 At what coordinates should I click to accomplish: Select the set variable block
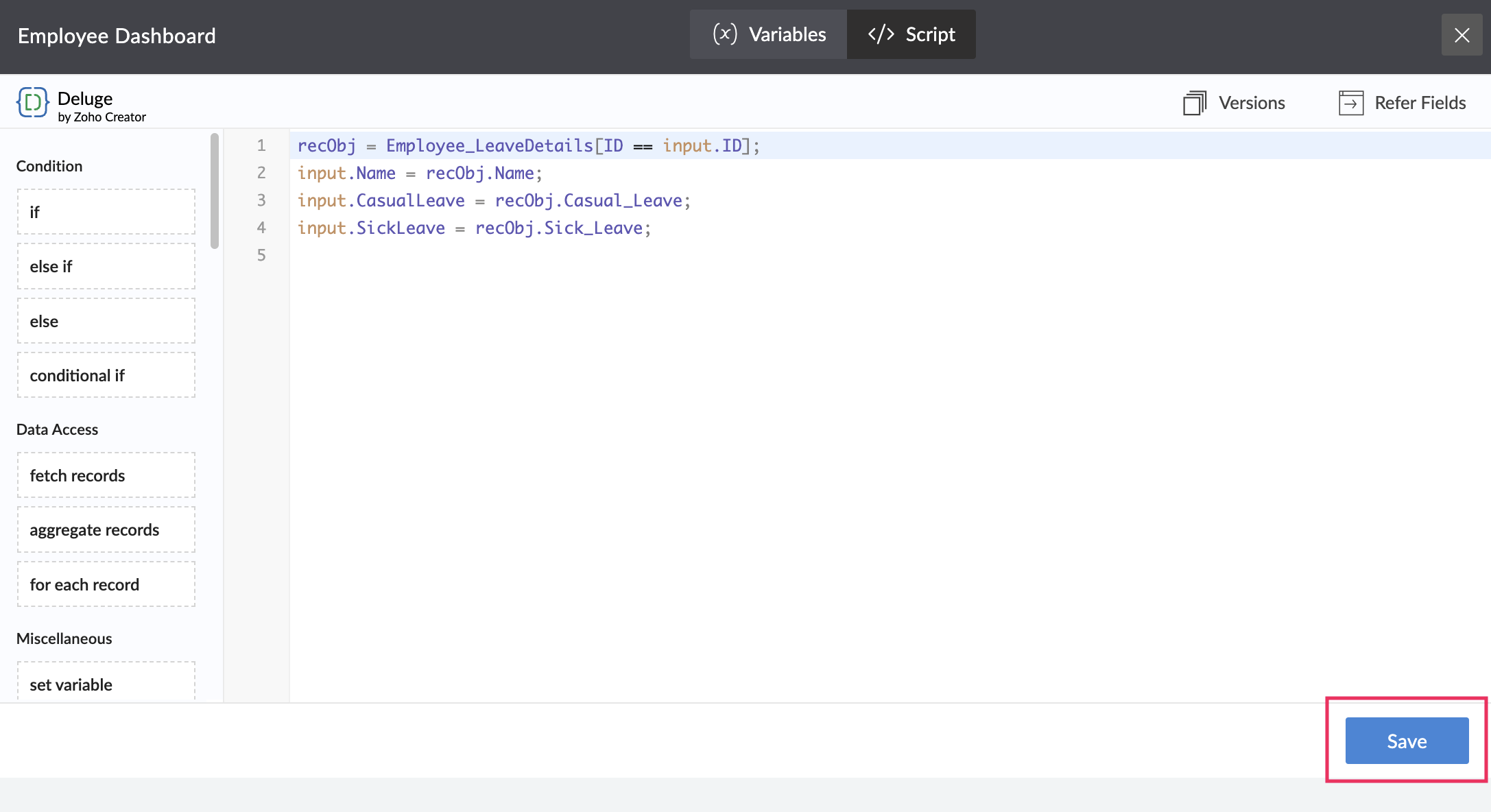click(x=106, y=684)
